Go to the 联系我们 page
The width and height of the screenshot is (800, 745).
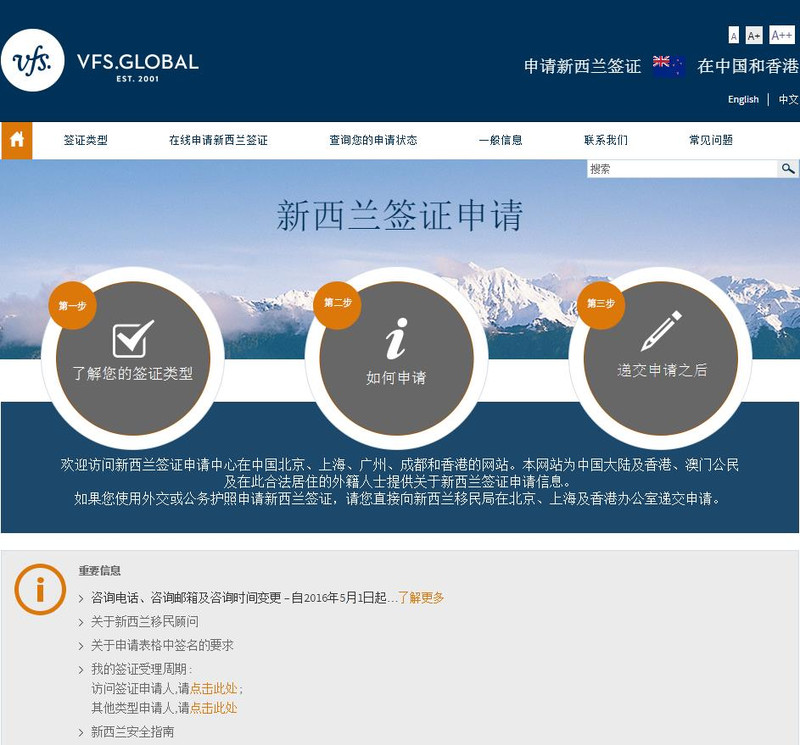tap(606, 141)
